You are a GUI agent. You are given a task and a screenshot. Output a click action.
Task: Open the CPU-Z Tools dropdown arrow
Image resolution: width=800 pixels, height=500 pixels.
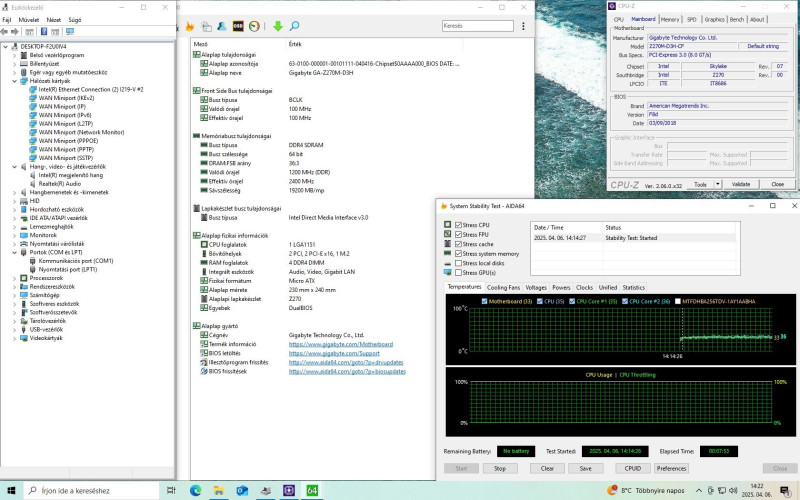pos(716,184)
